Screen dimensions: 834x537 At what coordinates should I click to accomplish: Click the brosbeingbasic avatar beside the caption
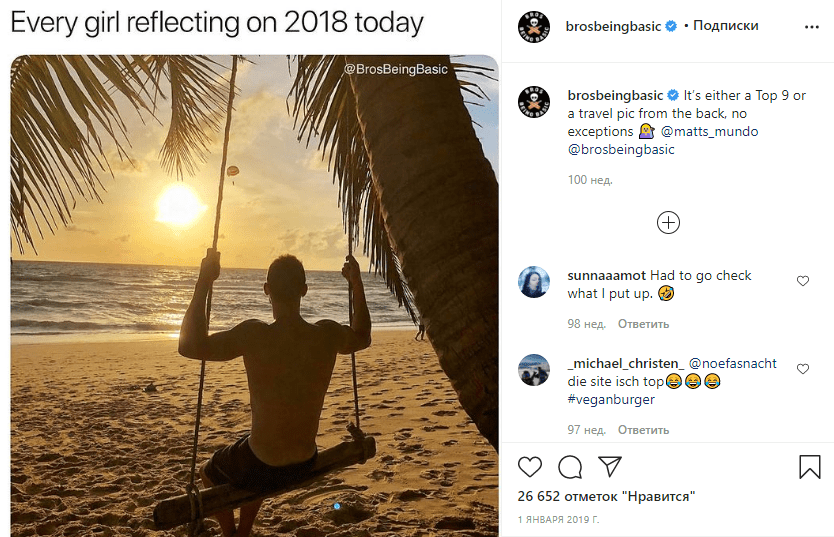[534, 103]
